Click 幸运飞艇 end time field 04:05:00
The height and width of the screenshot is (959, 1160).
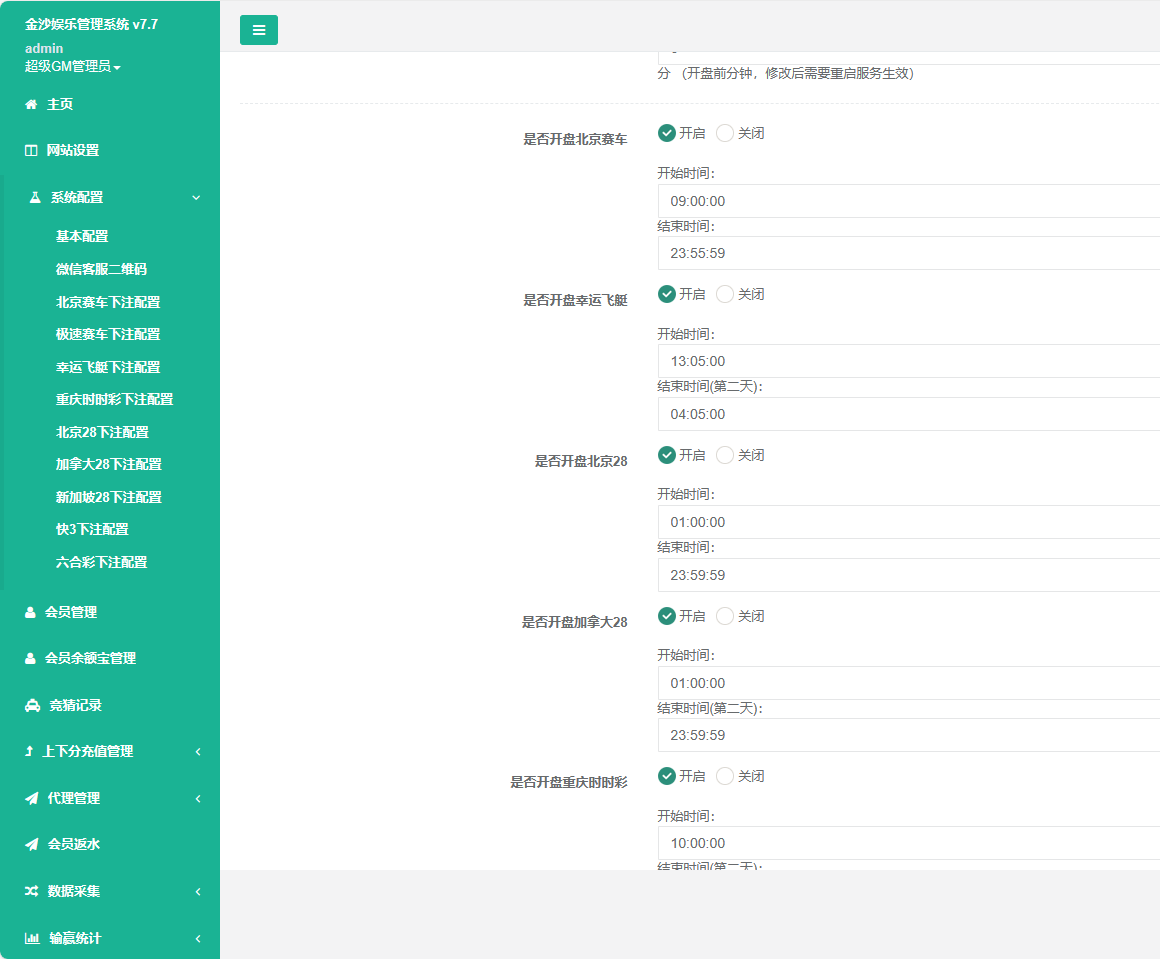[x=908, y=414]
